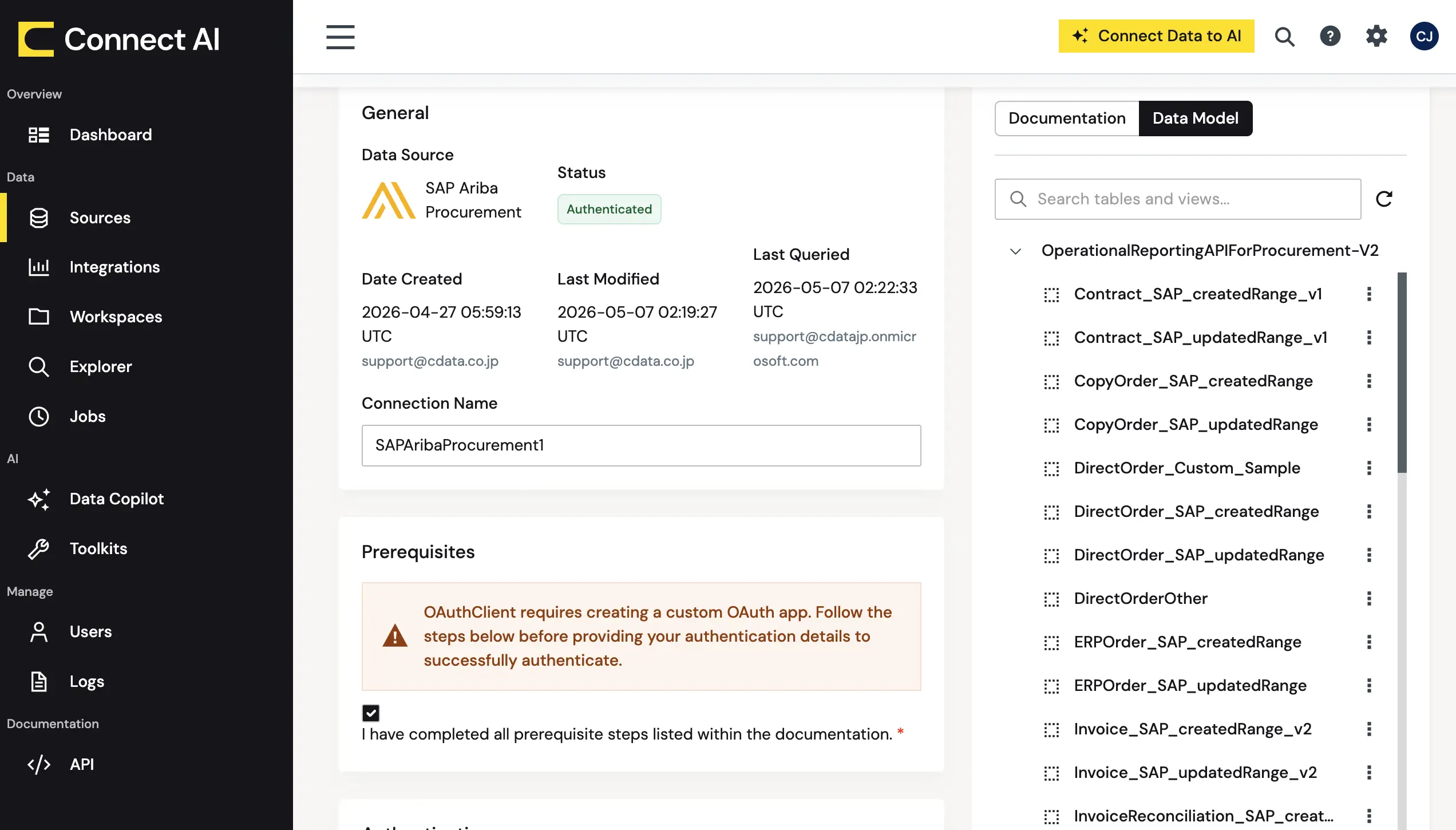The height and width of the screenshot is (830, 1456).
Task: Select the CopyOrder_SAP_updatedRange table
Action: (x=1196, y=425)
